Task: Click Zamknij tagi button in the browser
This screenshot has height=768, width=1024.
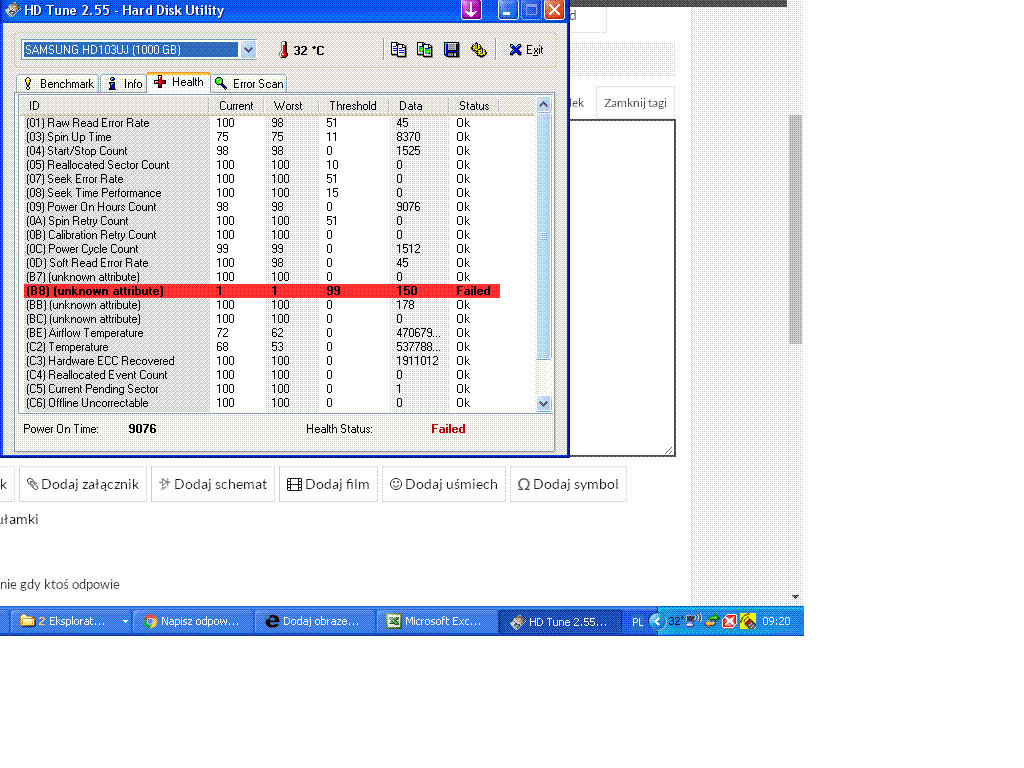Action: (x=635, y=103)
